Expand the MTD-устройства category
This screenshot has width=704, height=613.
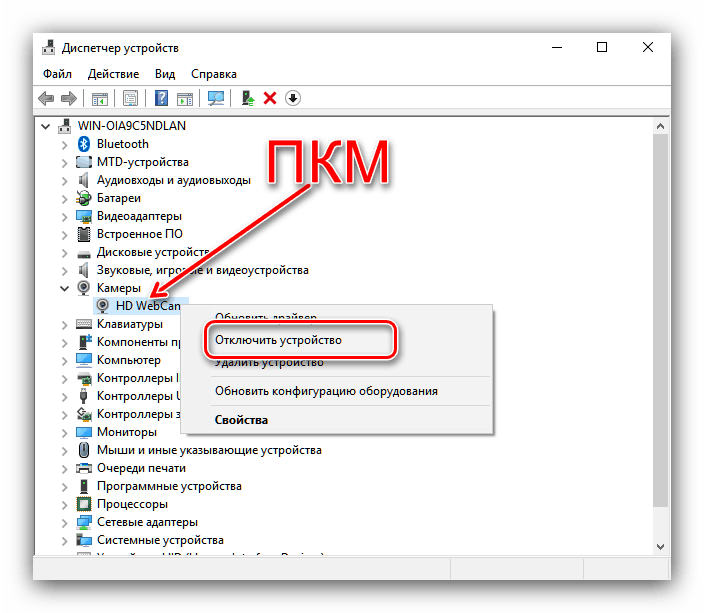coord(65,163)
